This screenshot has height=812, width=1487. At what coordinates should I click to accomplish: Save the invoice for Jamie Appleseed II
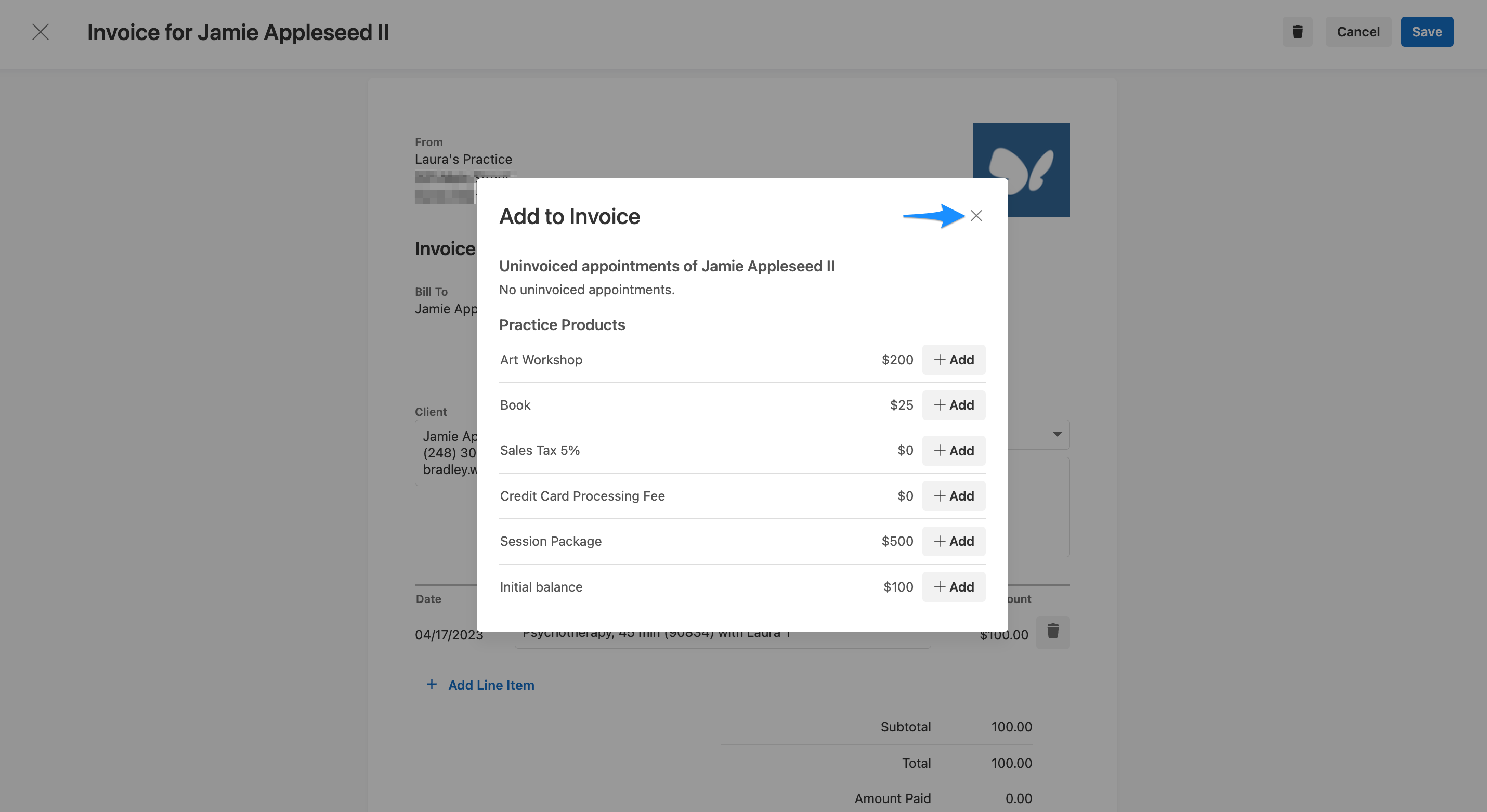click(1426, 32)
